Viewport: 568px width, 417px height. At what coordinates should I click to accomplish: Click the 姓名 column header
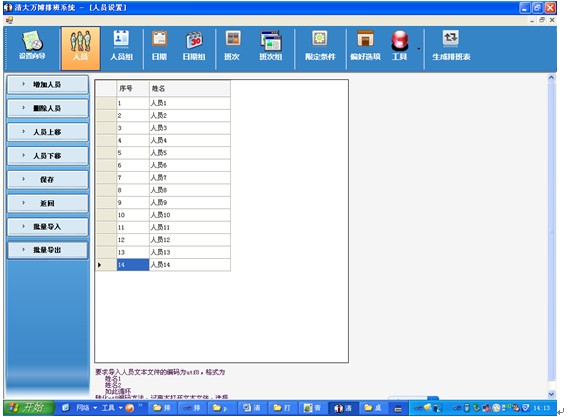tap(190, 88)
